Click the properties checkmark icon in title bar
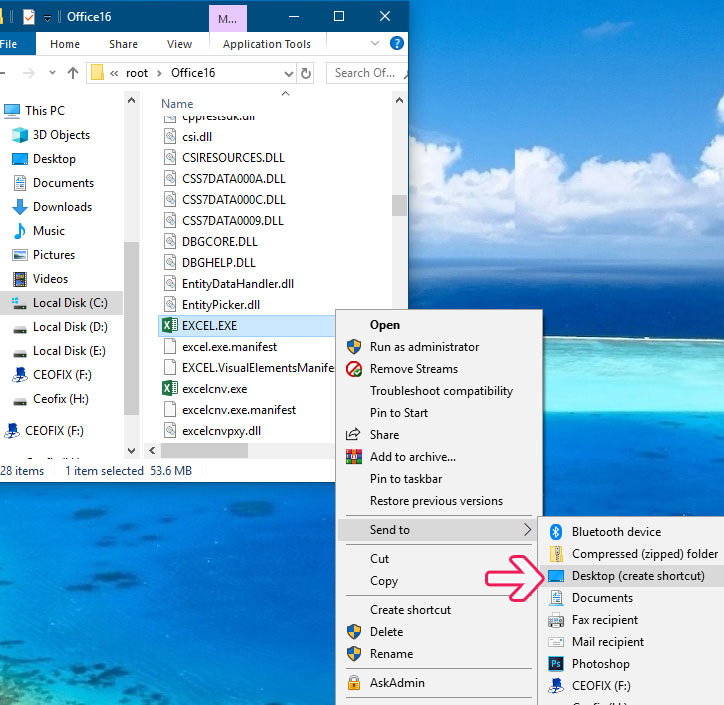The height and width of the screenshot is (705, 724). click(29, 17)
